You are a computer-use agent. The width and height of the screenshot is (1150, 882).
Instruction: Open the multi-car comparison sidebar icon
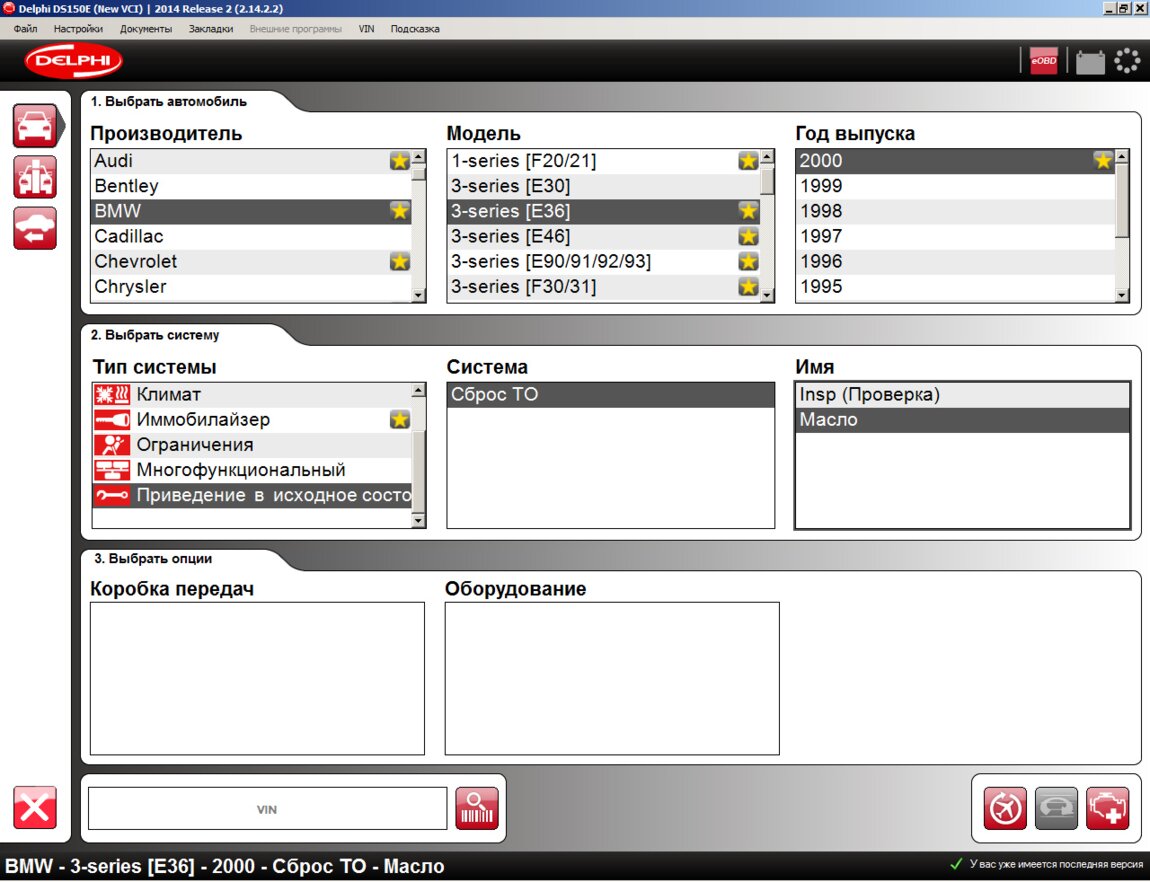(34, 177)
